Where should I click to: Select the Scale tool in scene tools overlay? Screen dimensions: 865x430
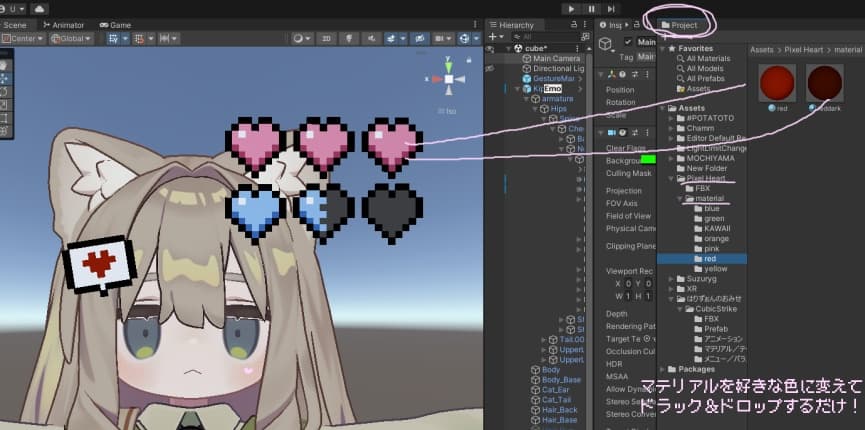click(4, 104)
